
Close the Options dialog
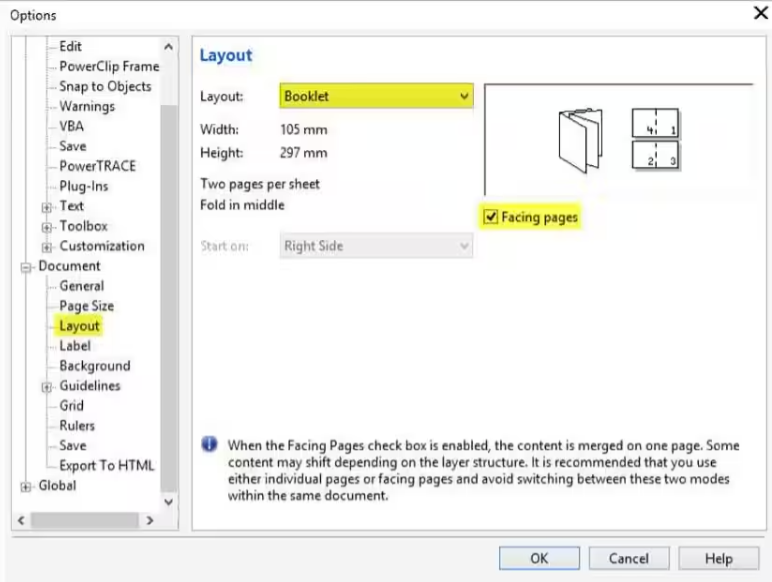pyautogui.click(x=761, y=13)
